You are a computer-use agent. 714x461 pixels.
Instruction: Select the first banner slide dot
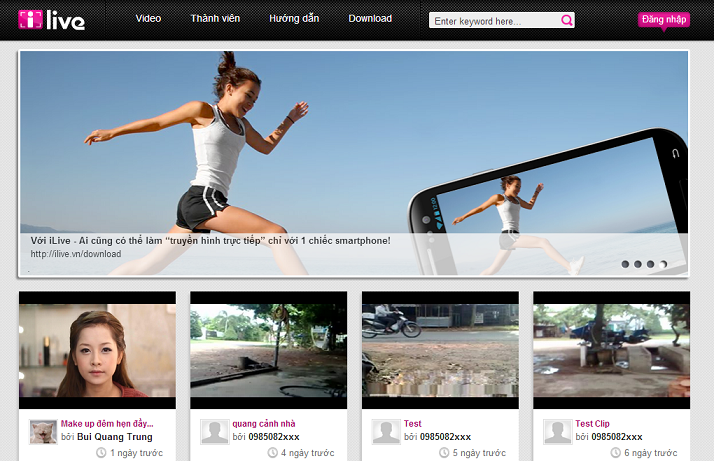pyautogui.click(x=625, y=264)
